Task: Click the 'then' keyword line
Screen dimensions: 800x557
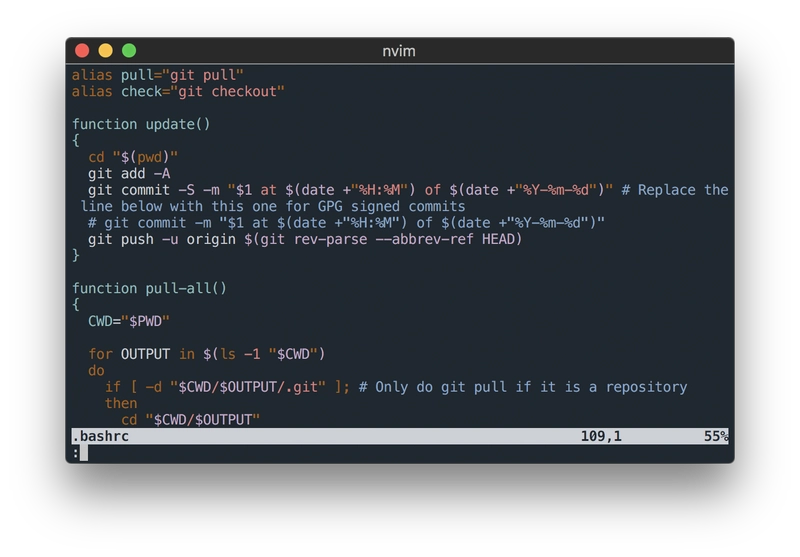Action: (x=121, y=403)
